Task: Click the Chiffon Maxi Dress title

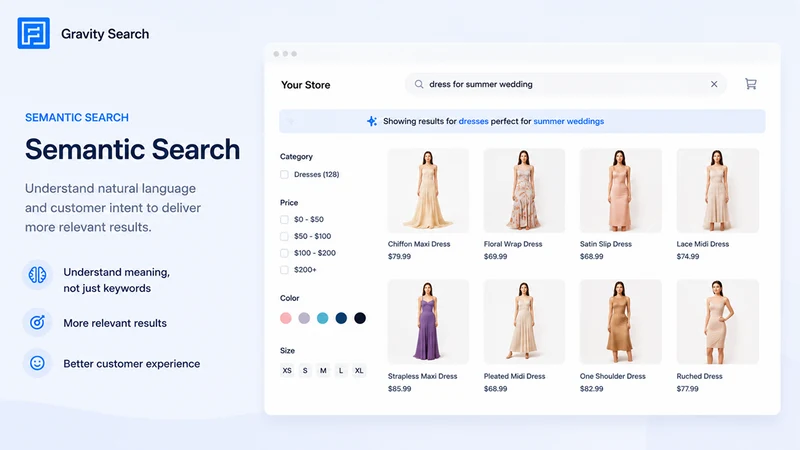Action: pyautogui.click(x=419, y=244)
